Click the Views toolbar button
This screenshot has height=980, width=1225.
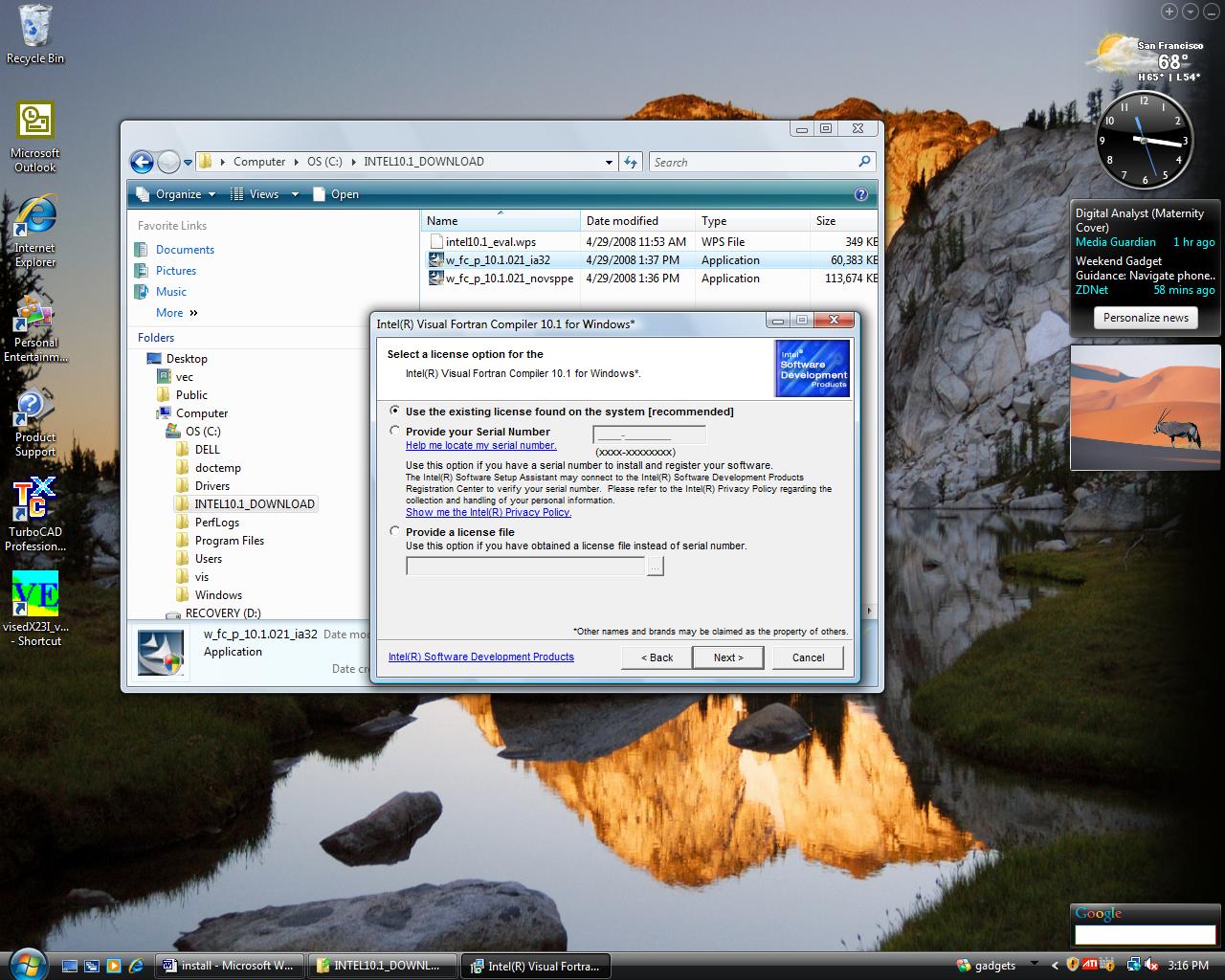point(255,194)
